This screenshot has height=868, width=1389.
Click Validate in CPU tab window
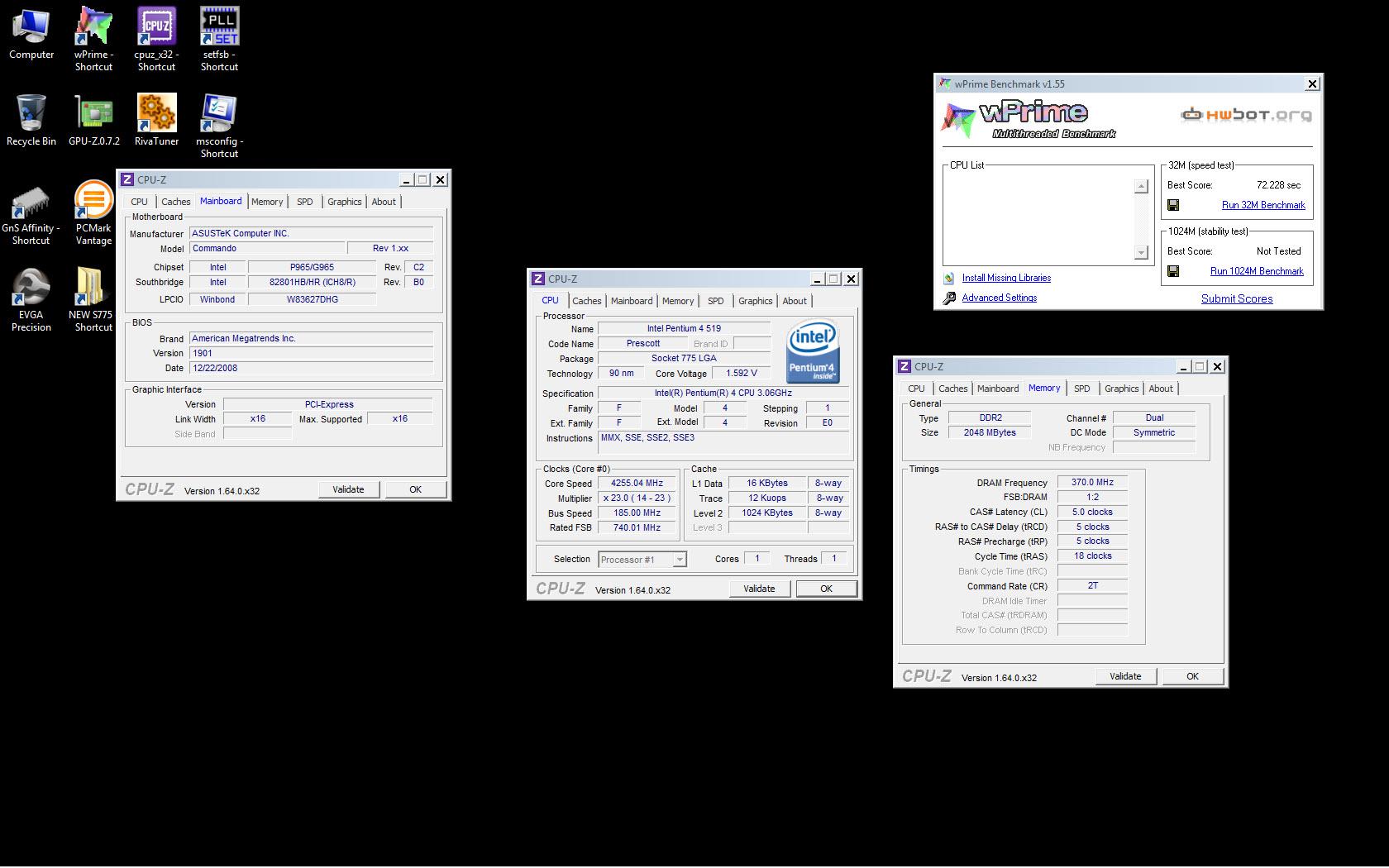(759, 589)
